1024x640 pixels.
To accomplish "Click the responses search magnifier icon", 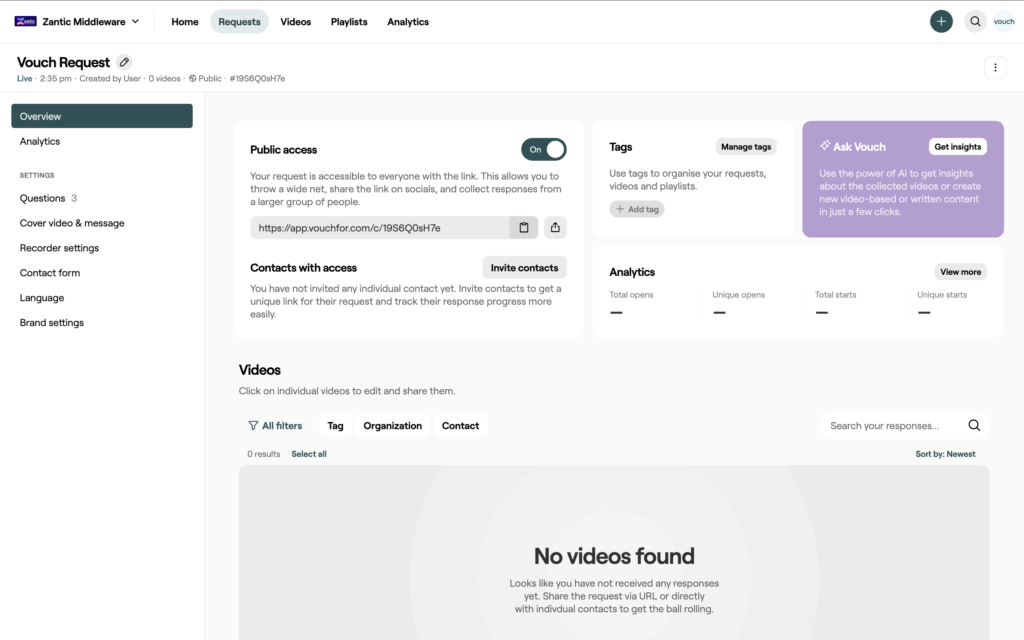I will [974, 426].
